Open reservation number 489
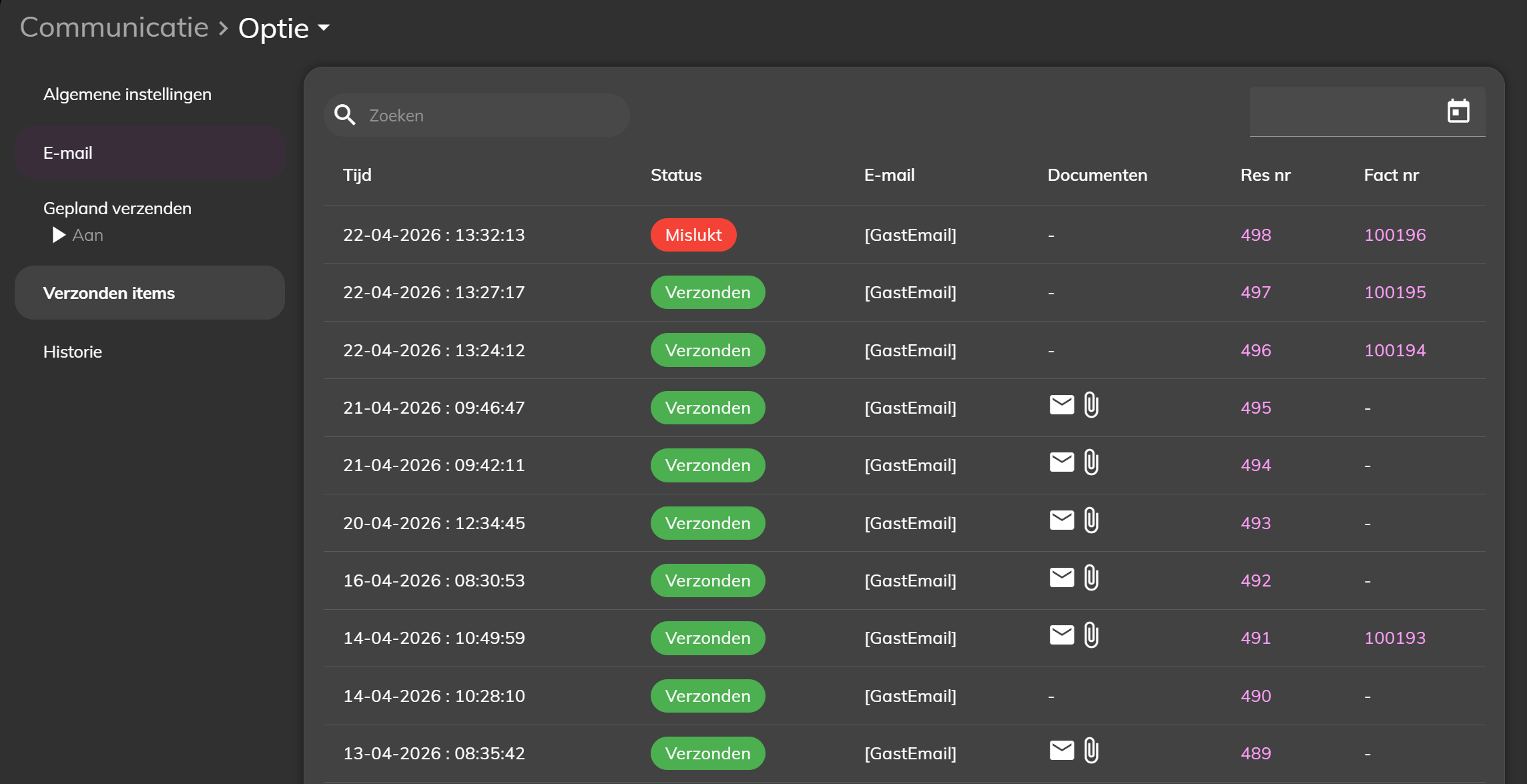 1256,753
